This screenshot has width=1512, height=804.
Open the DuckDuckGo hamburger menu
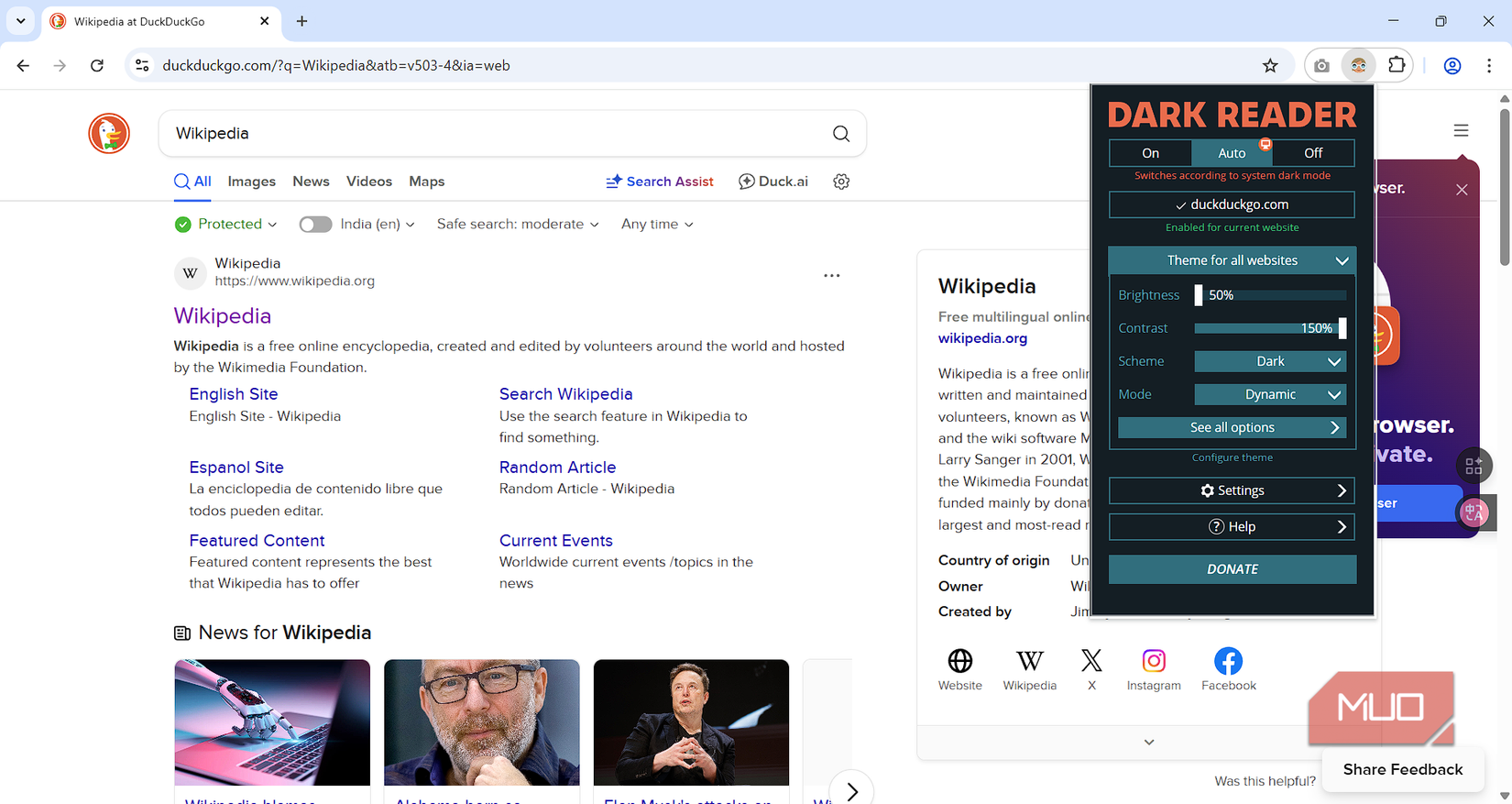pyautogui.click(x=1461, y=131)
